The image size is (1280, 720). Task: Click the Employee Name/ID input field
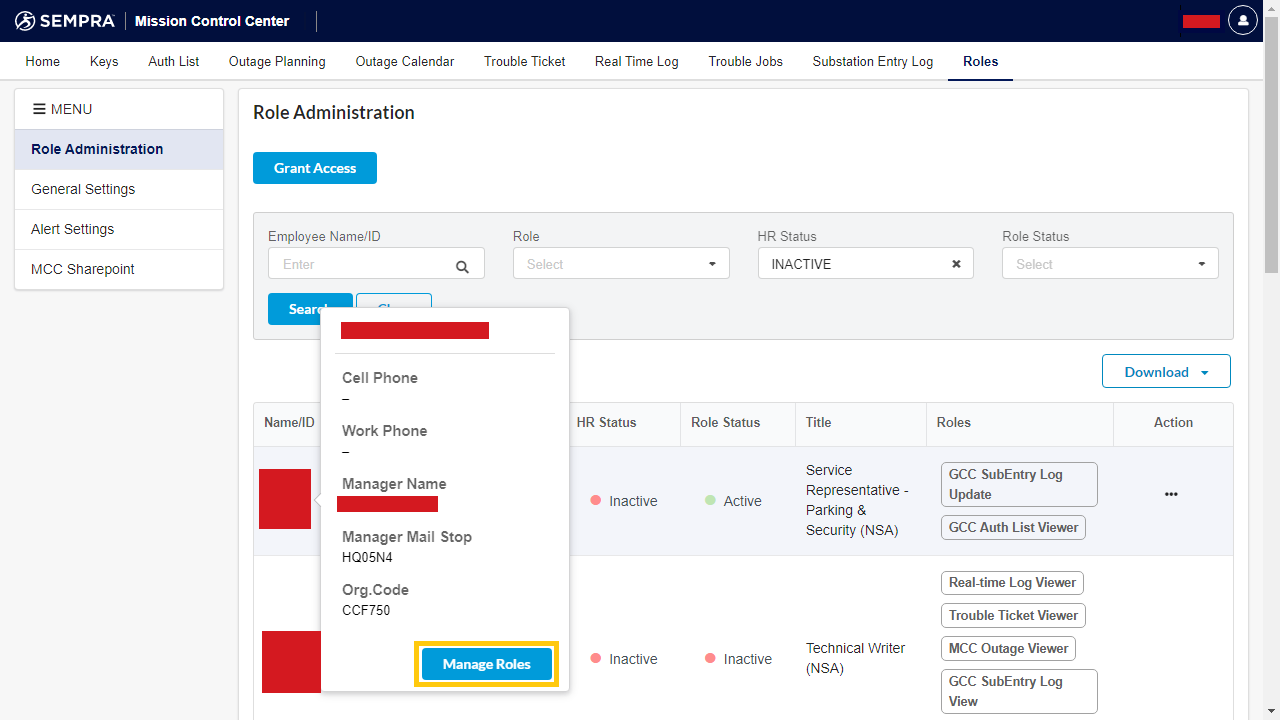point(360,264)
